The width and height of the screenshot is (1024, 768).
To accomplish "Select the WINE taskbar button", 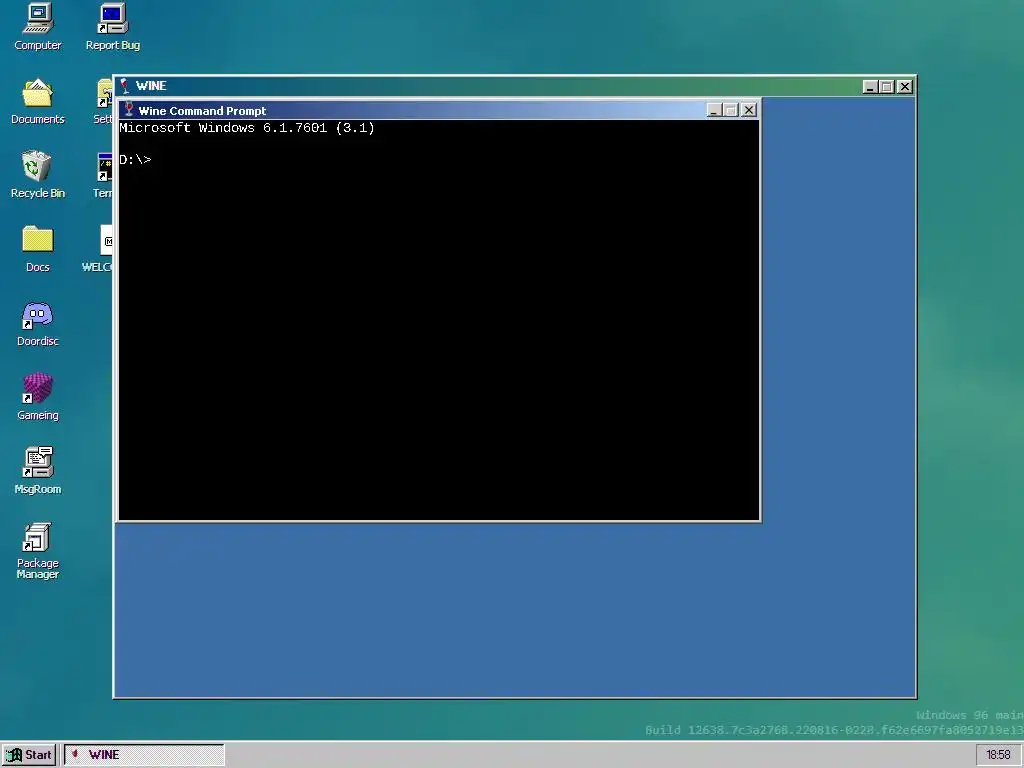I will (x=144, y=755).
